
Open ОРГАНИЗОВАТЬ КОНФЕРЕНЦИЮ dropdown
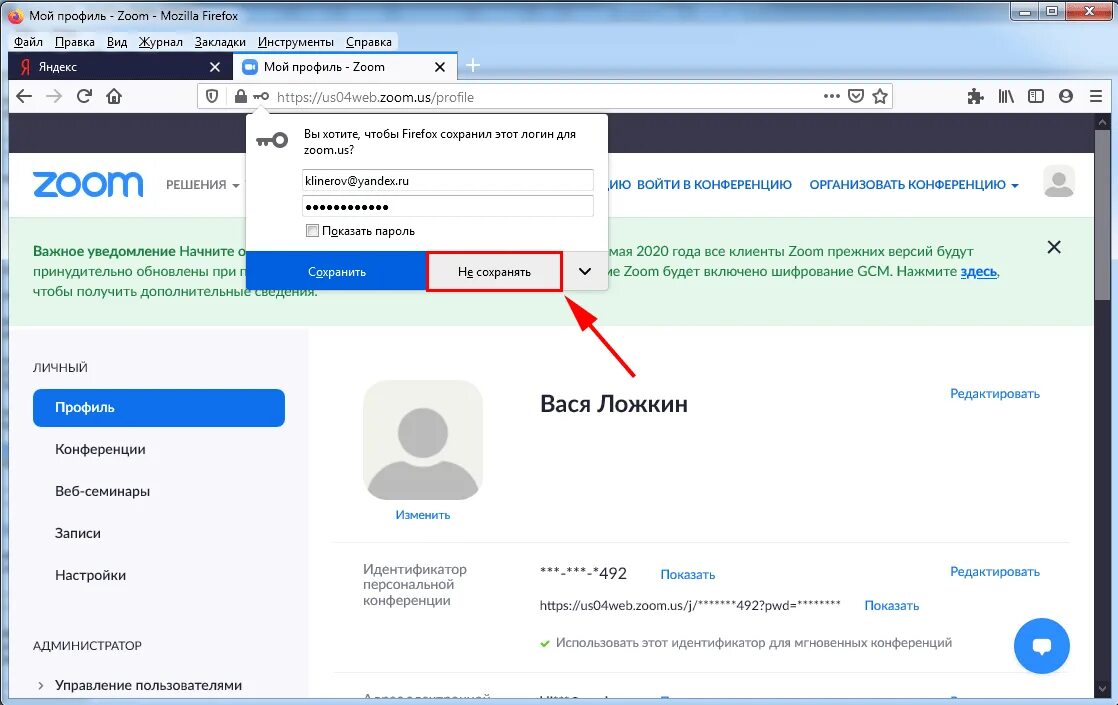point(914,185)
